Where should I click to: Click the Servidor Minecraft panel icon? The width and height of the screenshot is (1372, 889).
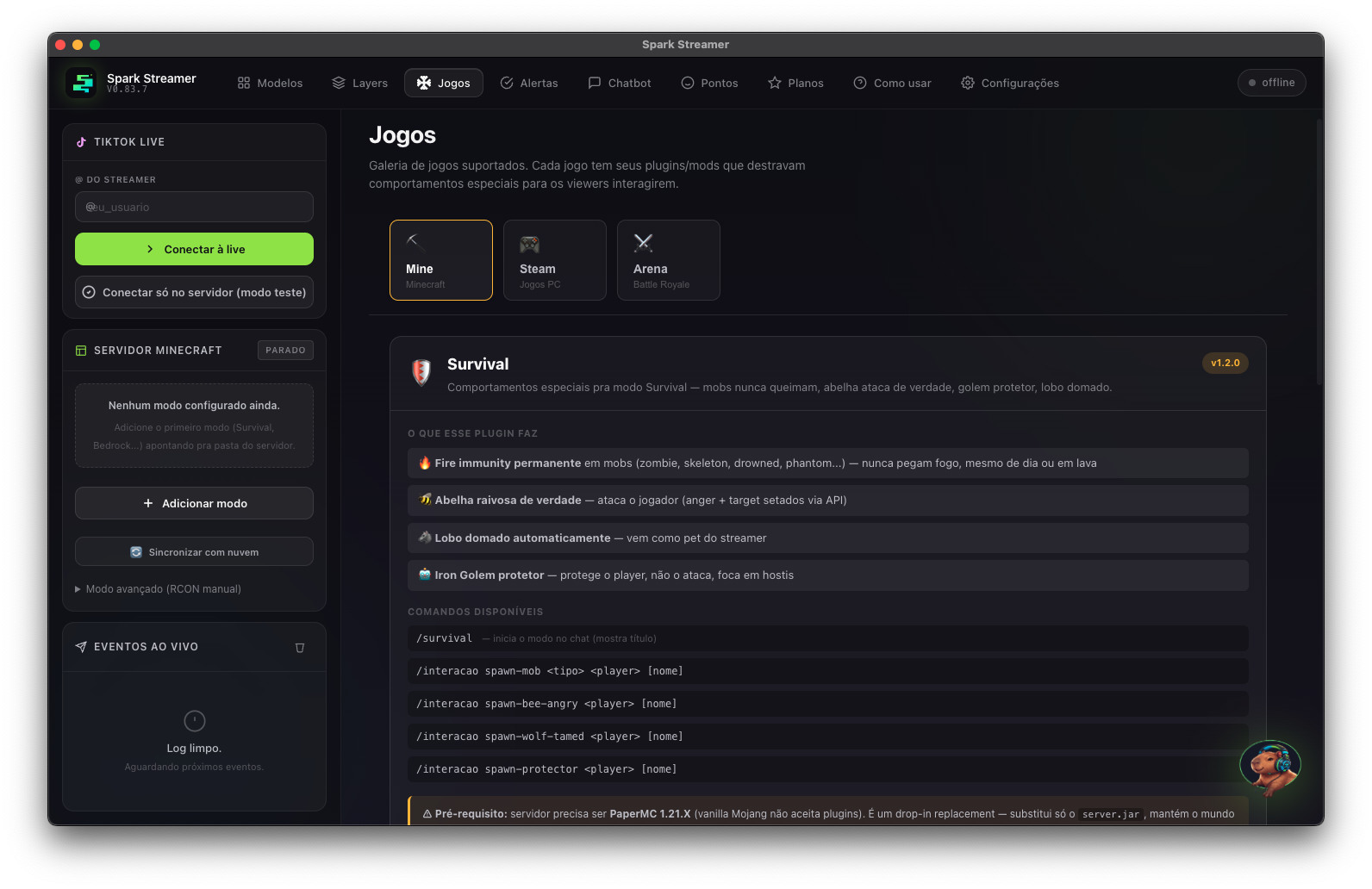(81, 351)
